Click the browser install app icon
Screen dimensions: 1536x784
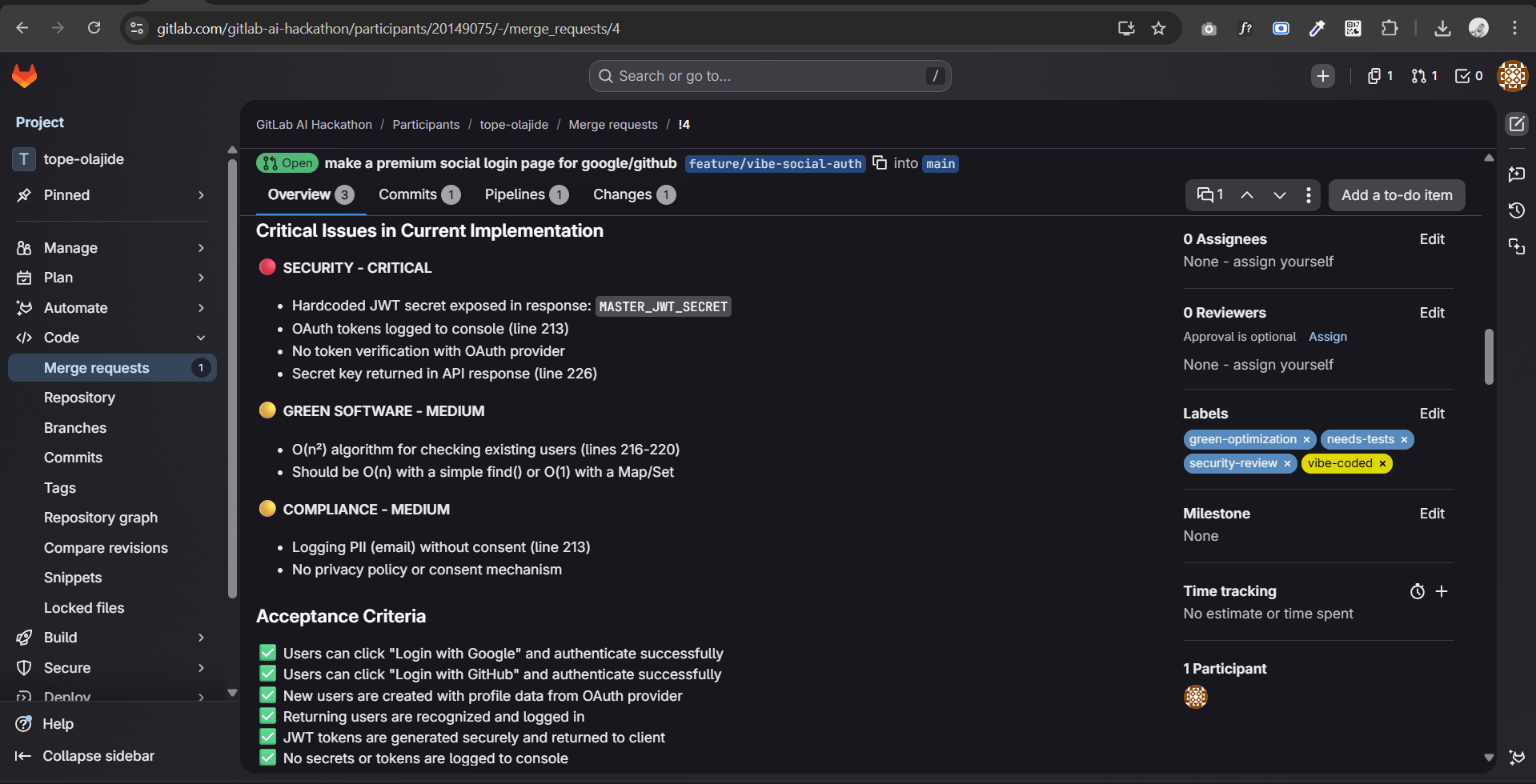tap(1126, 29)
